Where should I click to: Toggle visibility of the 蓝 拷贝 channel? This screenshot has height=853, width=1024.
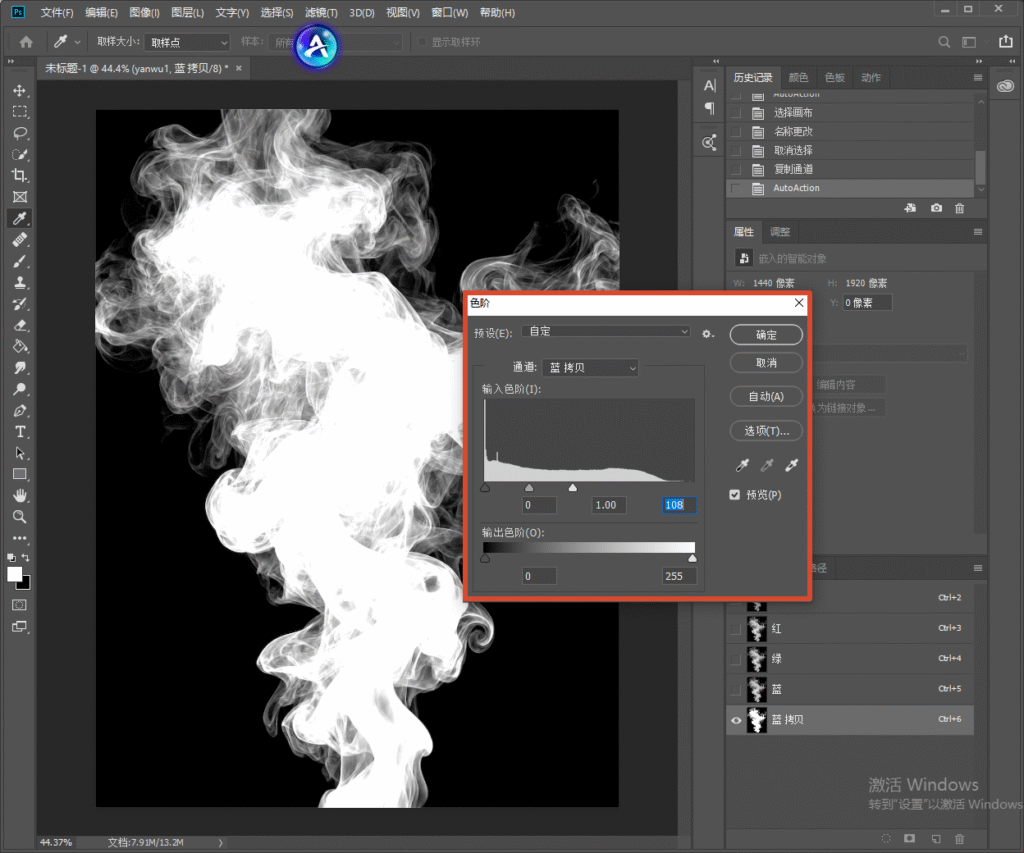(x=736, y=720)
